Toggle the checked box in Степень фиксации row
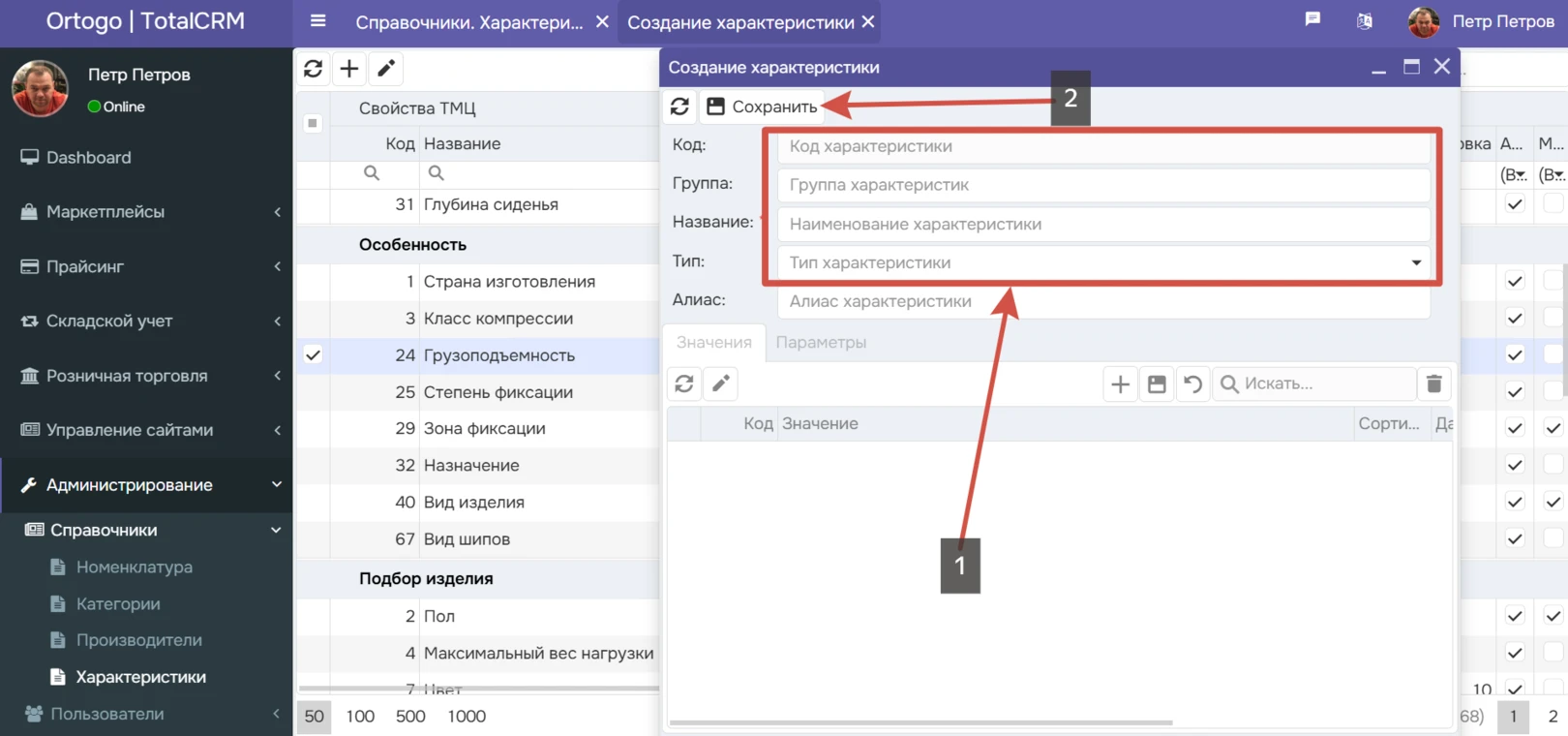 click(1515, 391)
